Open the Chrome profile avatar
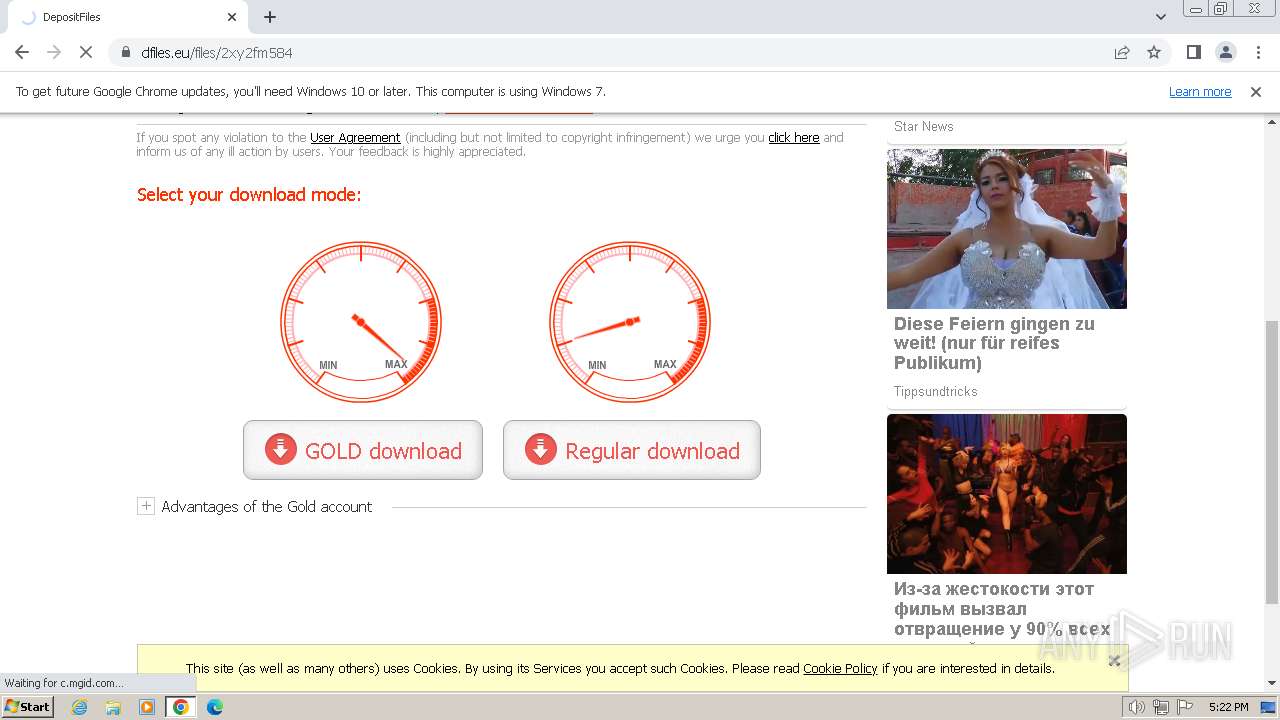 click(1225, 52)
